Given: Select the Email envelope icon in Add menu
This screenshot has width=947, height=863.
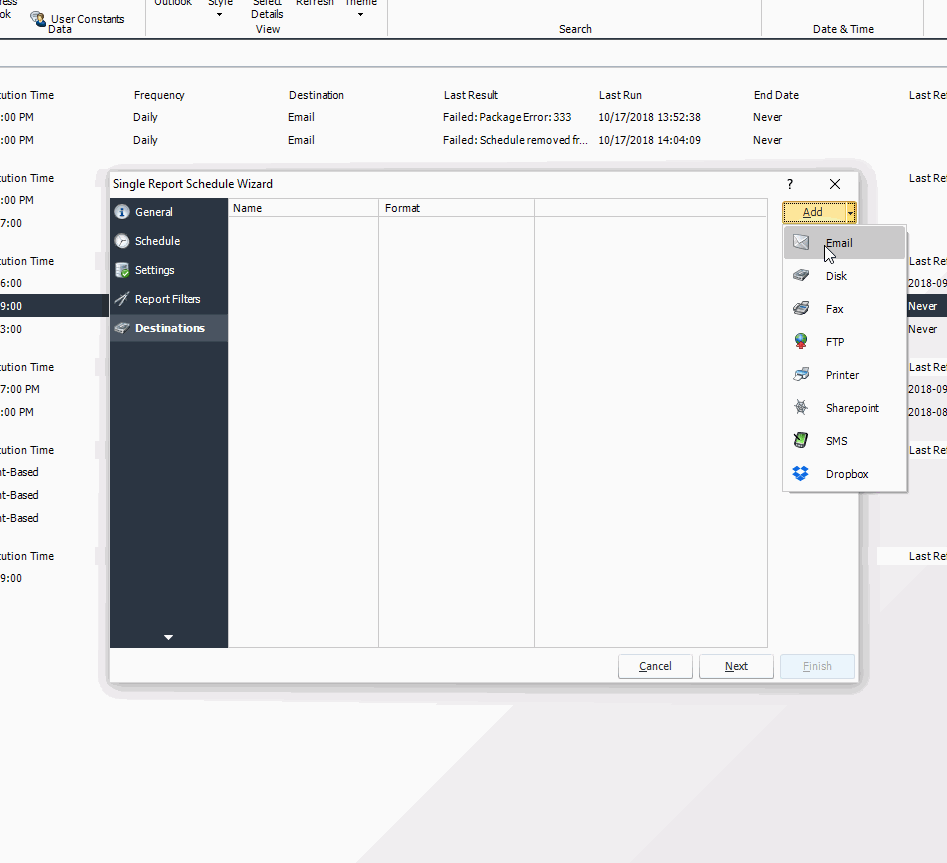Looking at the screenshot, I should [x=801, y=243].
